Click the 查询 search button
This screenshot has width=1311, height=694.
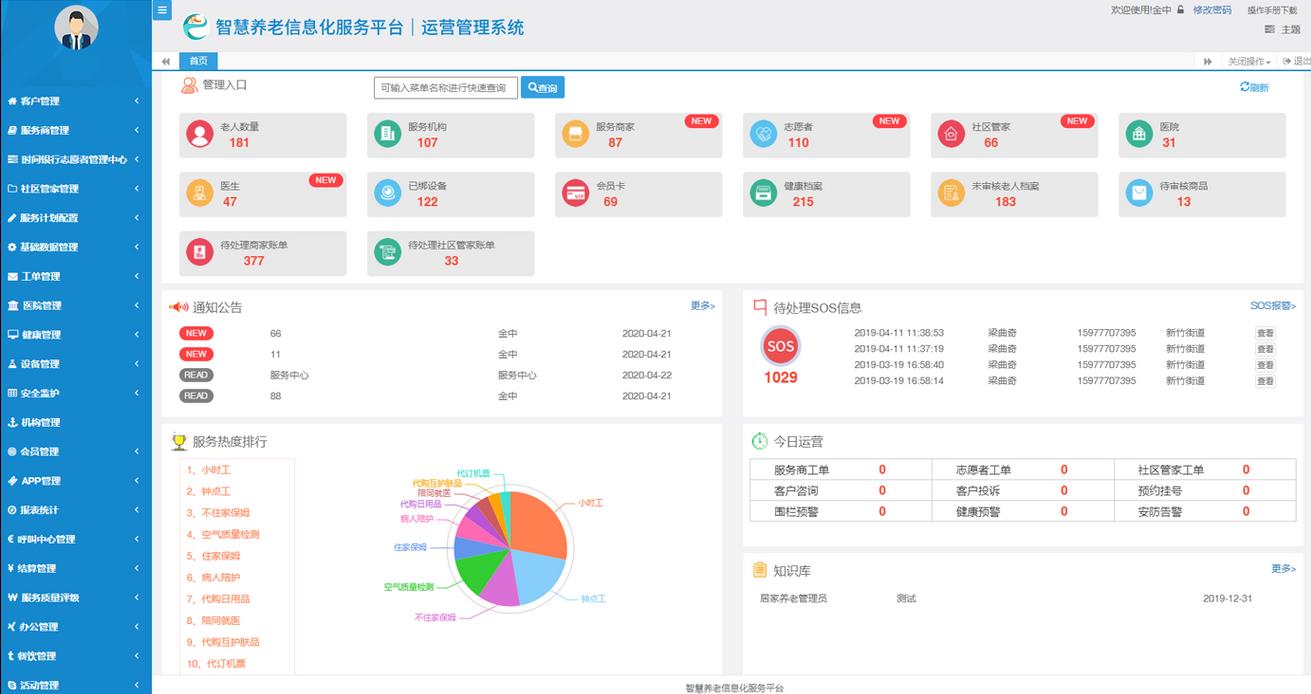coord(543,87)
